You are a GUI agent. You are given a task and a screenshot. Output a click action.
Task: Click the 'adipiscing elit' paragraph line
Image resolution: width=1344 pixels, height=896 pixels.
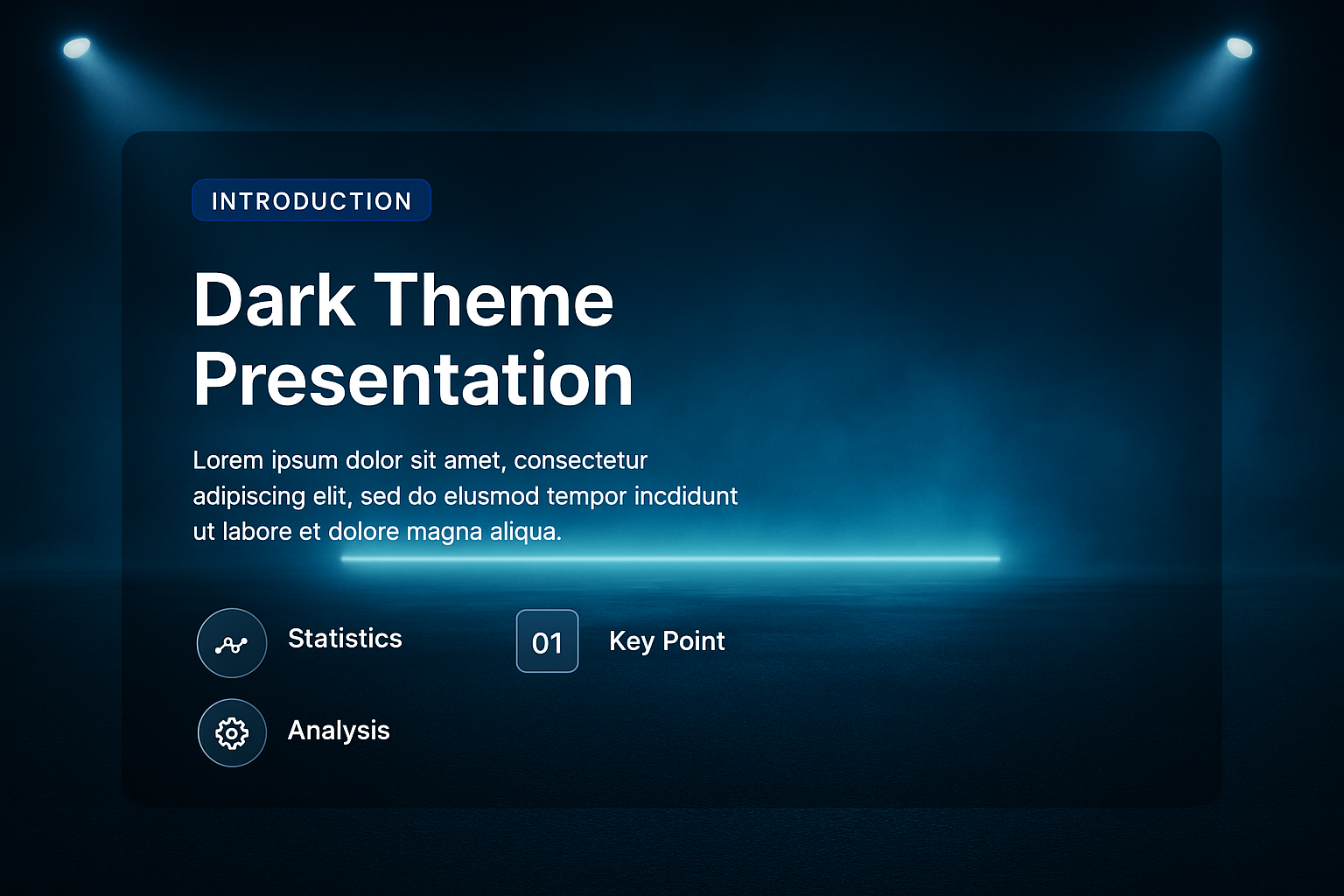point(465,496)
